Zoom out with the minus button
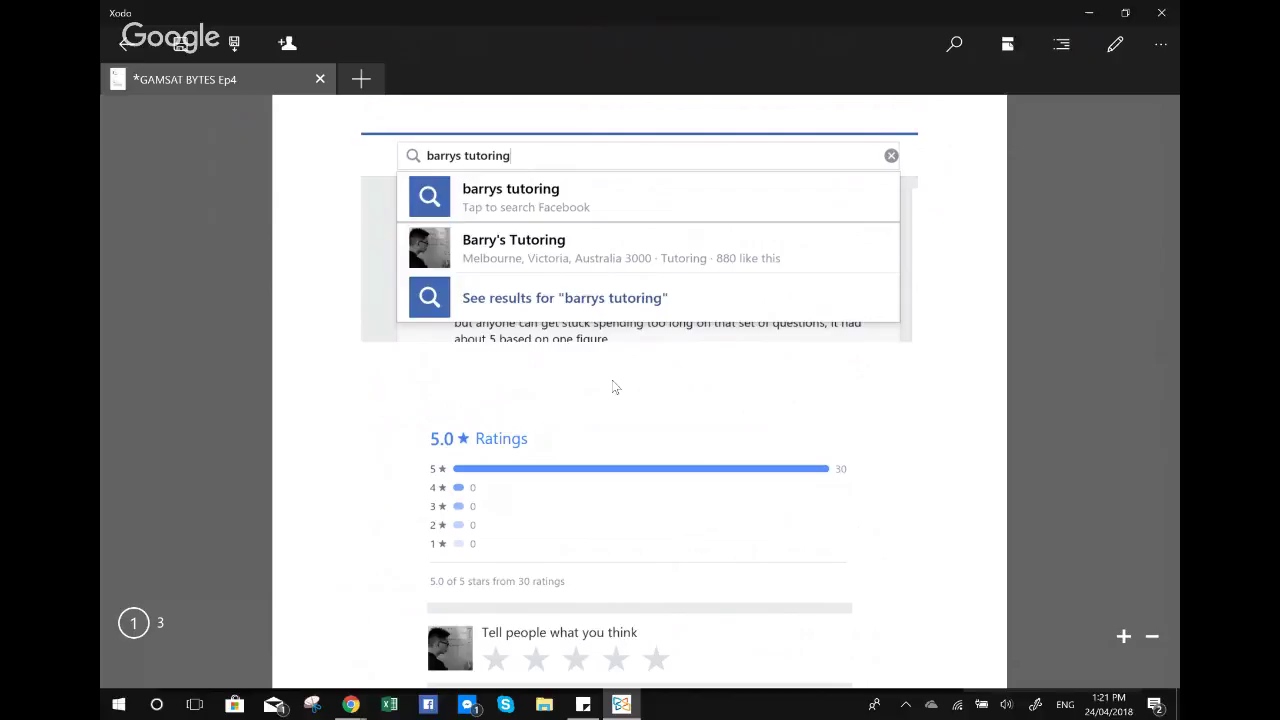 pyautogui.click(x=1152, y=636)
